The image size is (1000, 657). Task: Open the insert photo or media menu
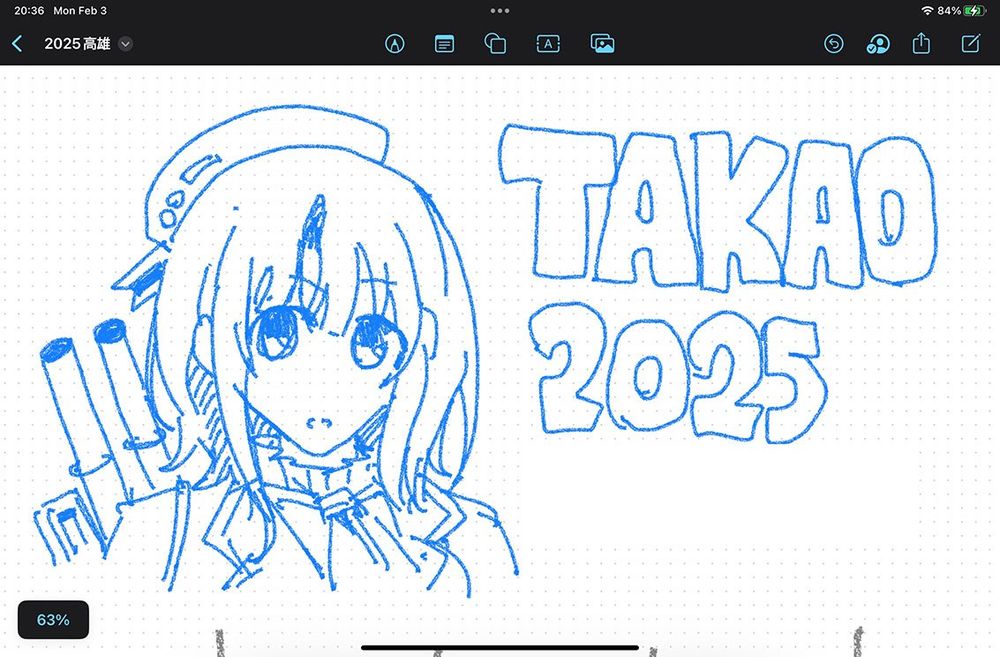pos(602,43)
